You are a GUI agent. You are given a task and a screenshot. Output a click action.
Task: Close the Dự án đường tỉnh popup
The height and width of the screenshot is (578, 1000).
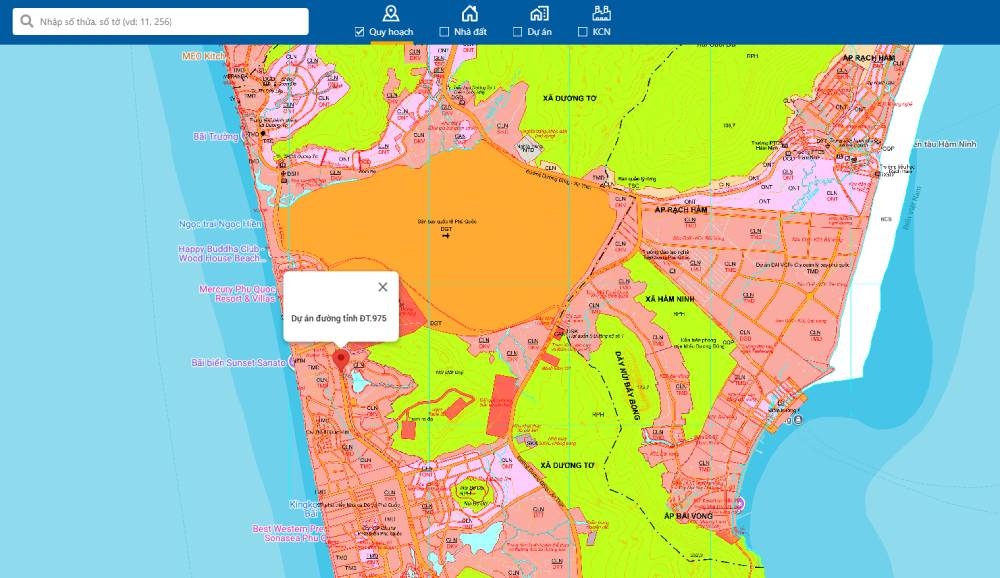[x=382, y=287]
